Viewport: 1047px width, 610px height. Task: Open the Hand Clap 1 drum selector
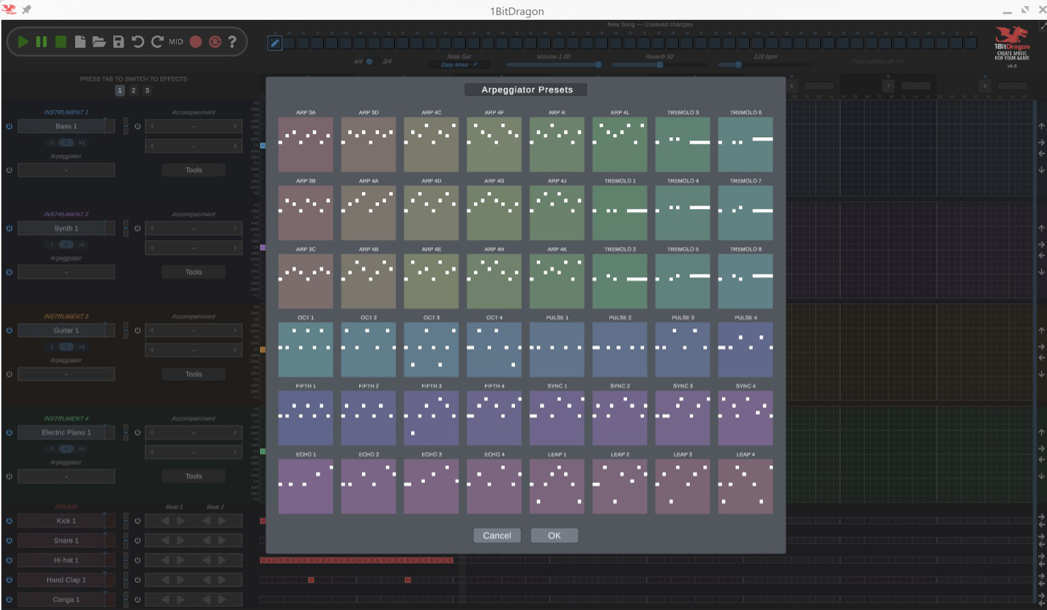(66, 580)
